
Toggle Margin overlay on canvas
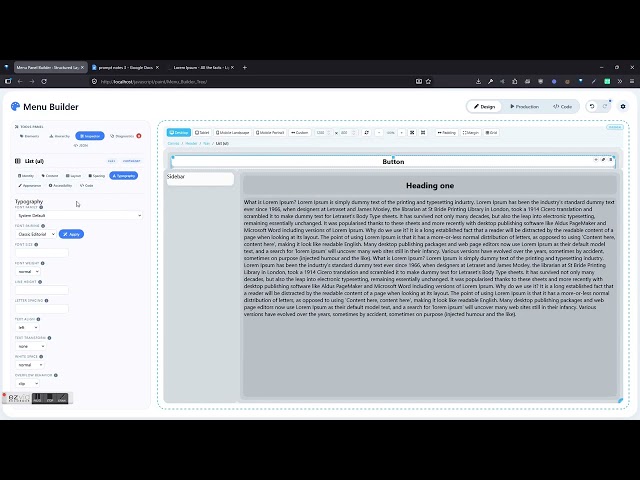471,133
